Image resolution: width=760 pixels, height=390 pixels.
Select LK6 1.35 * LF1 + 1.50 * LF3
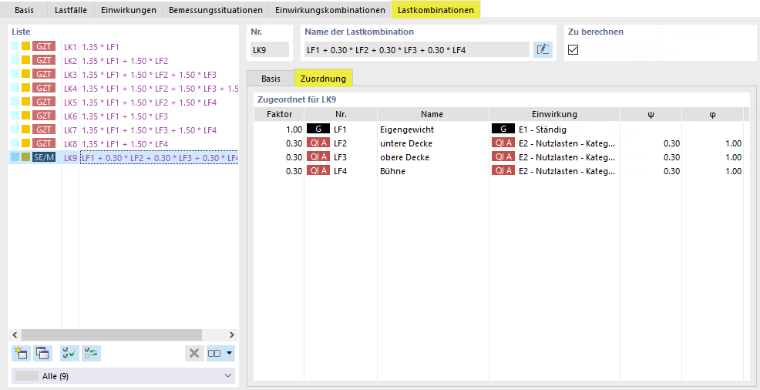[124, 116]
